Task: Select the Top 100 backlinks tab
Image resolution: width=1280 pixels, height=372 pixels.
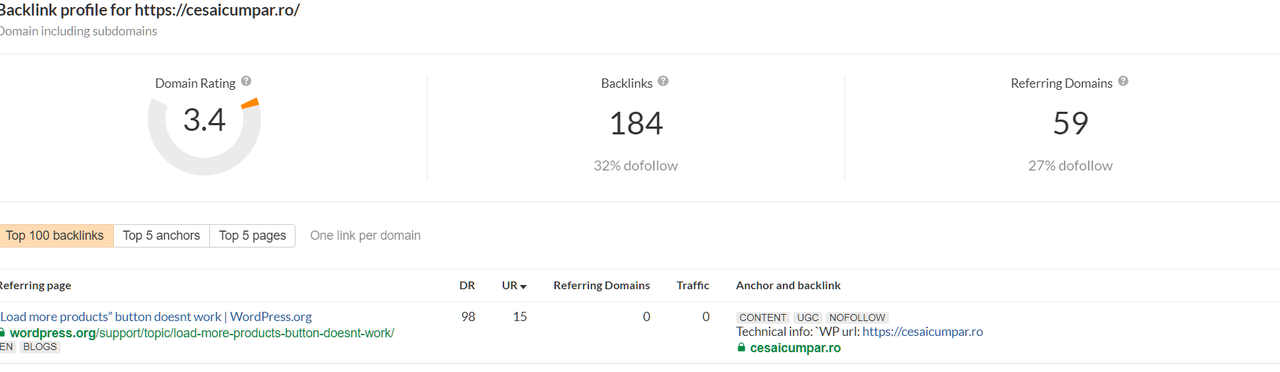Action: click(56, 236)
